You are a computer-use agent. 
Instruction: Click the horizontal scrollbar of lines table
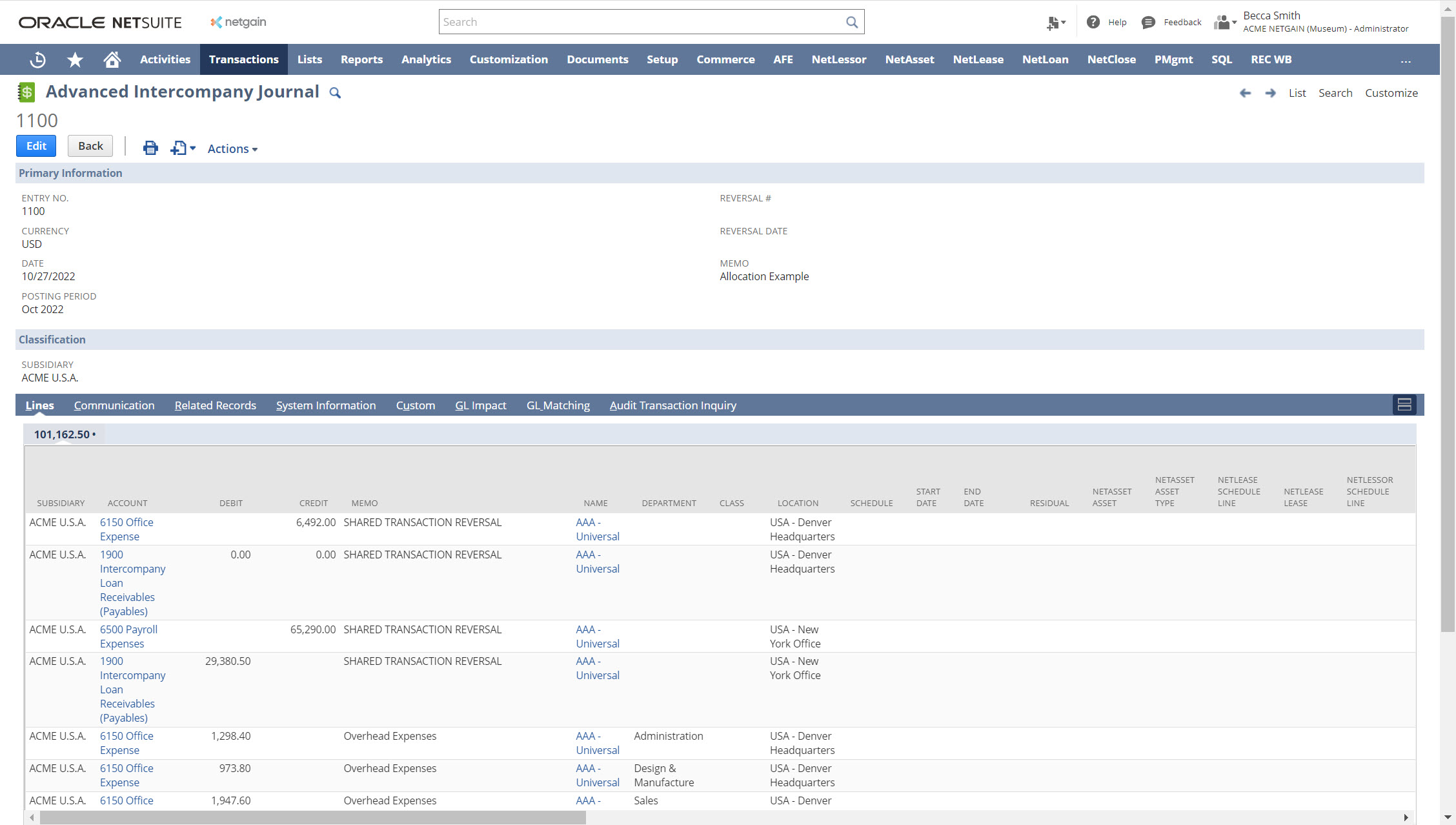coord(312,818)
